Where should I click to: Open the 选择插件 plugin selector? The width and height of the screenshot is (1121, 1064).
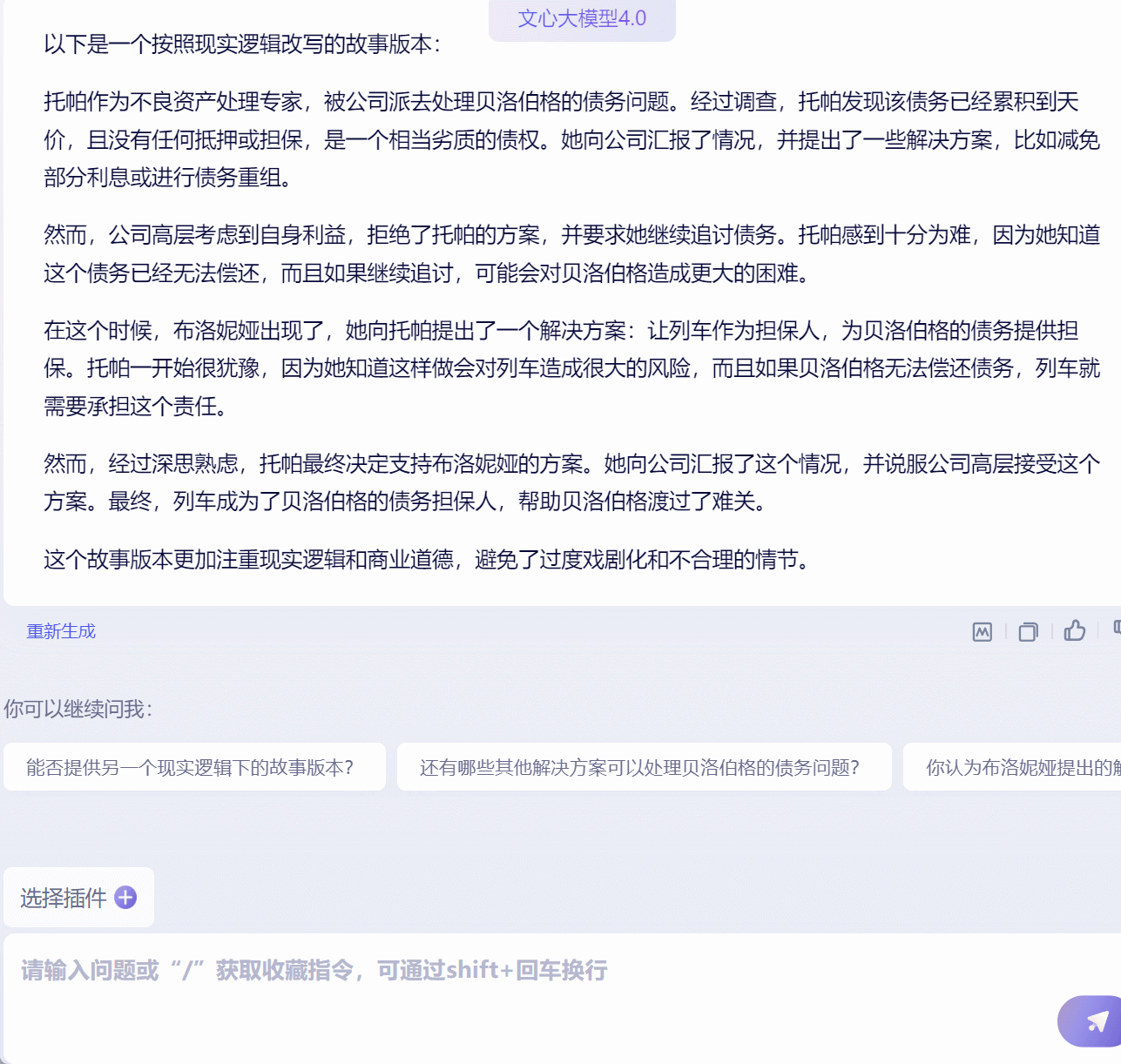pos(78,898)
